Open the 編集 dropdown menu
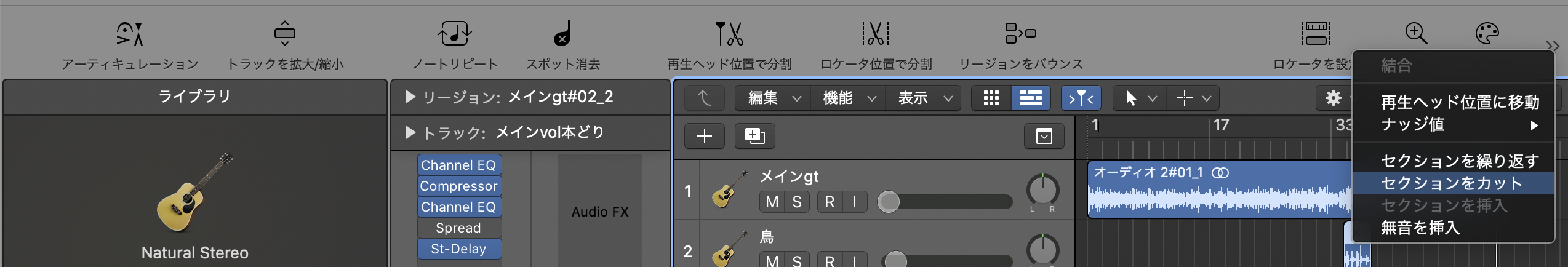The width and height of the screenshot is (1568, 267). coord(773,98)
